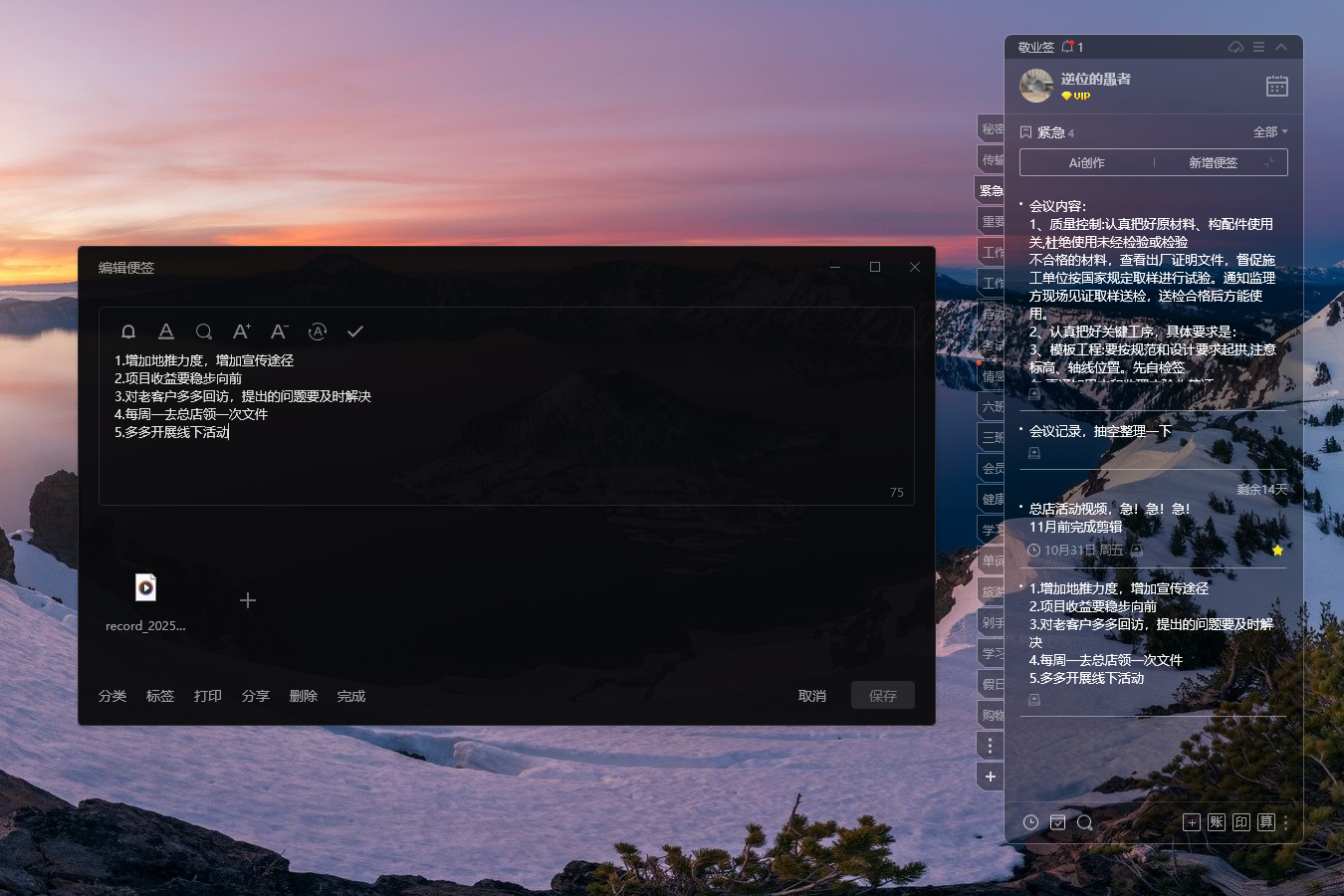Toggle the checkmark complete icon in editor toolbar
1344x896 pixels.
[355, 332]
